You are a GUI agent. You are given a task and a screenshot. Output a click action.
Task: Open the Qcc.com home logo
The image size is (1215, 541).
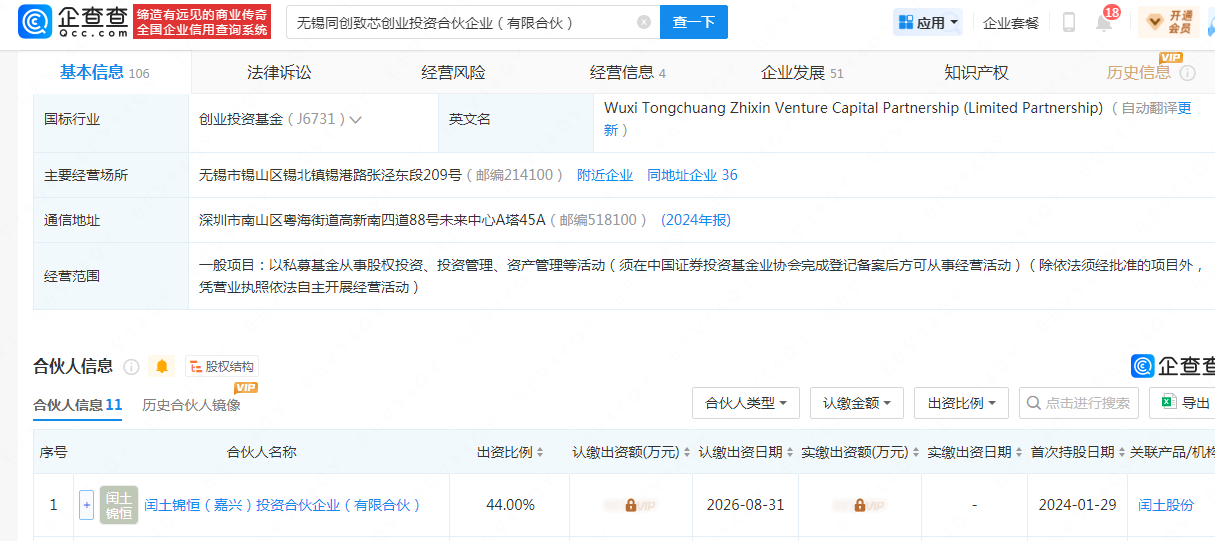click(x=74, y=22)
